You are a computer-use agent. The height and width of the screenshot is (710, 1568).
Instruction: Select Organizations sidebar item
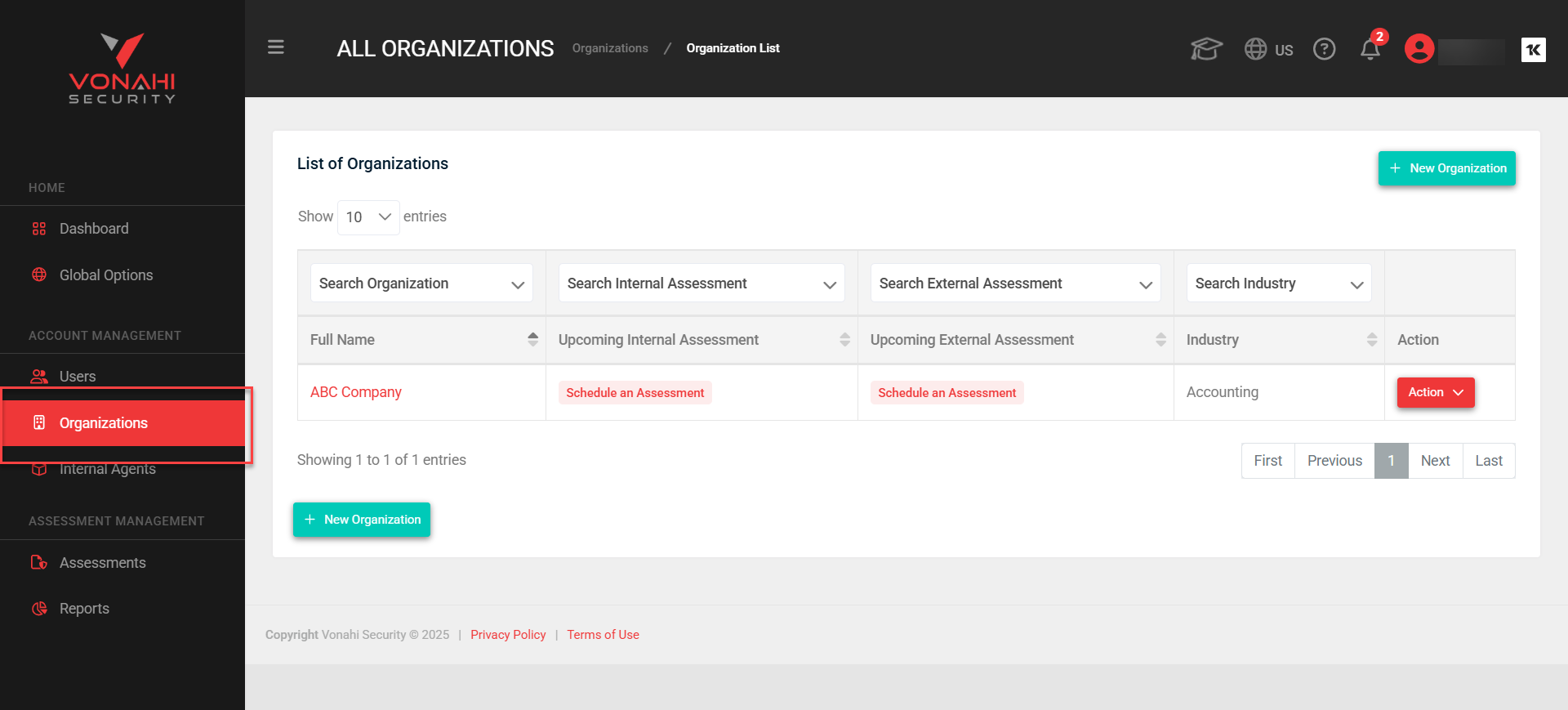click(122, 423)
